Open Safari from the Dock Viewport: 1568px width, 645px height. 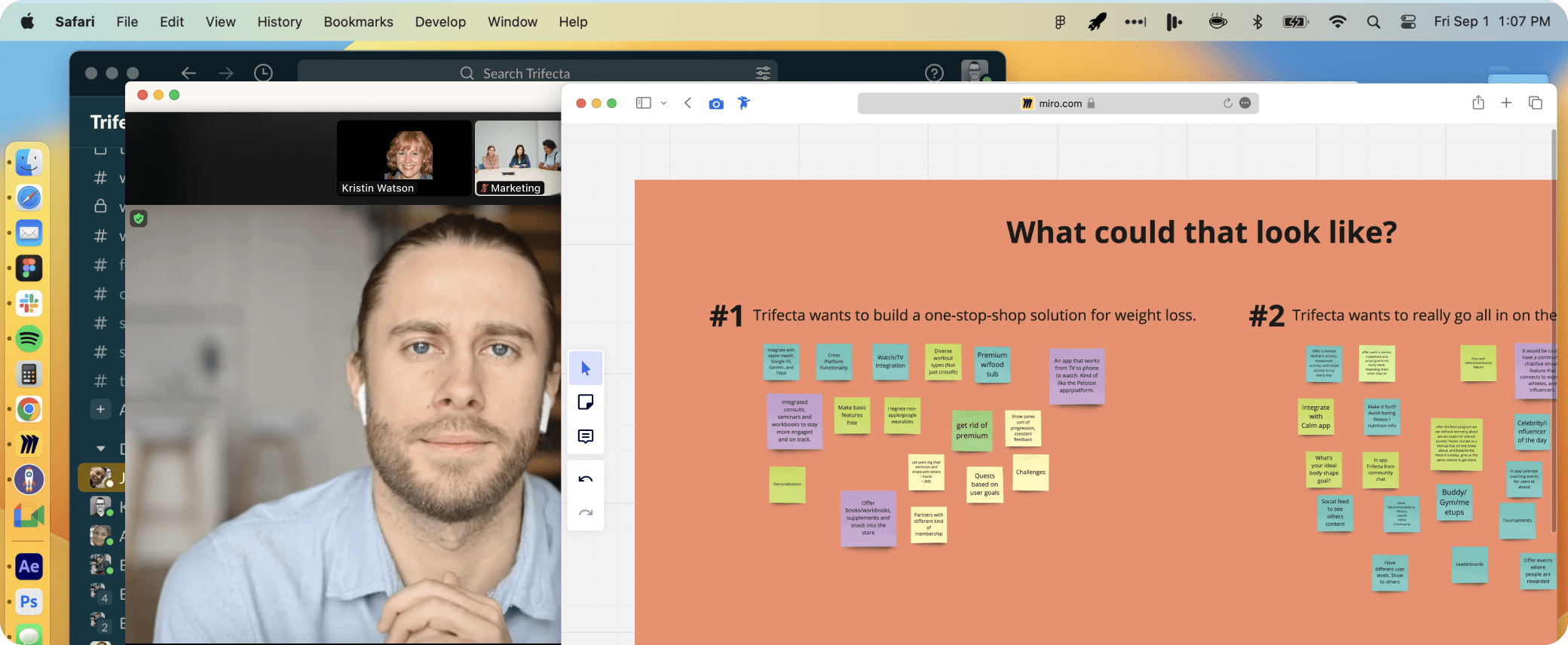pos(29,197)
